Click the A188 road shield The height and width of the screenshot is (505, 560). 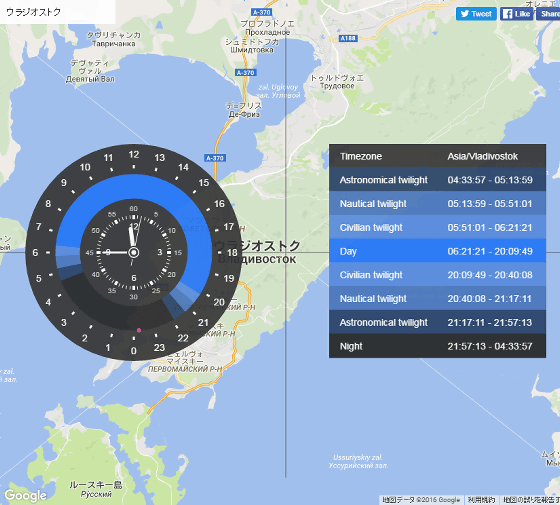(x=348, y=38)
